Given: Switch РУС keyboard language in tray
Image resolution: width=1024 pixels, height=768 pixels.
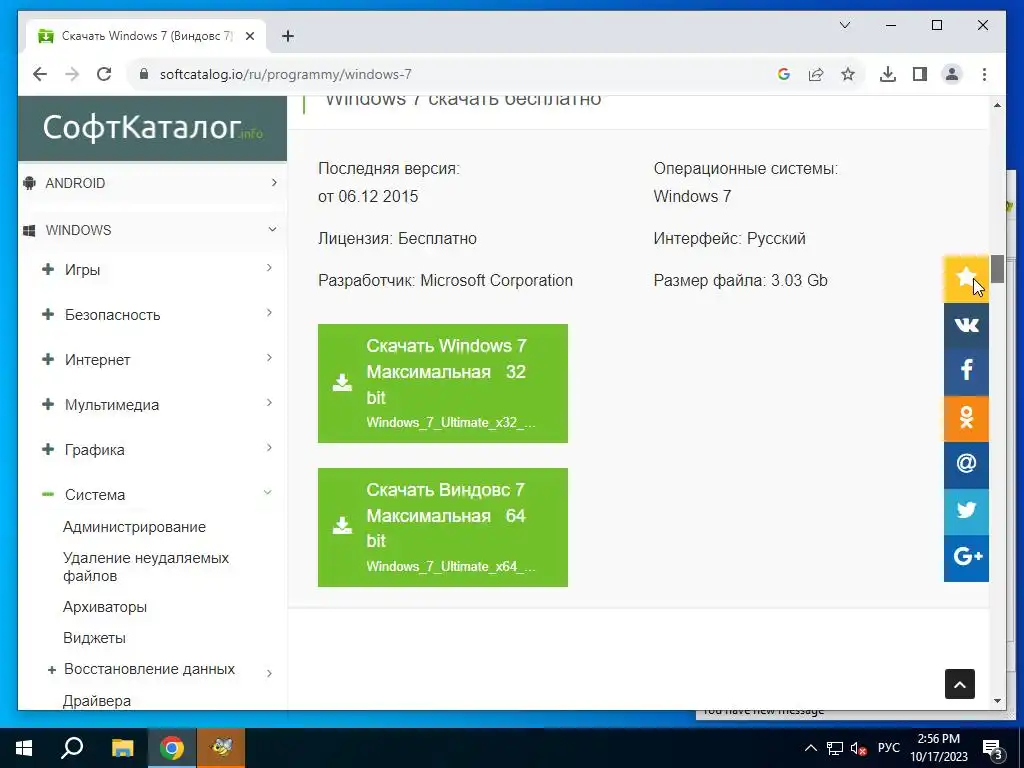Looking at the screenshot, I should coord(888,748).
